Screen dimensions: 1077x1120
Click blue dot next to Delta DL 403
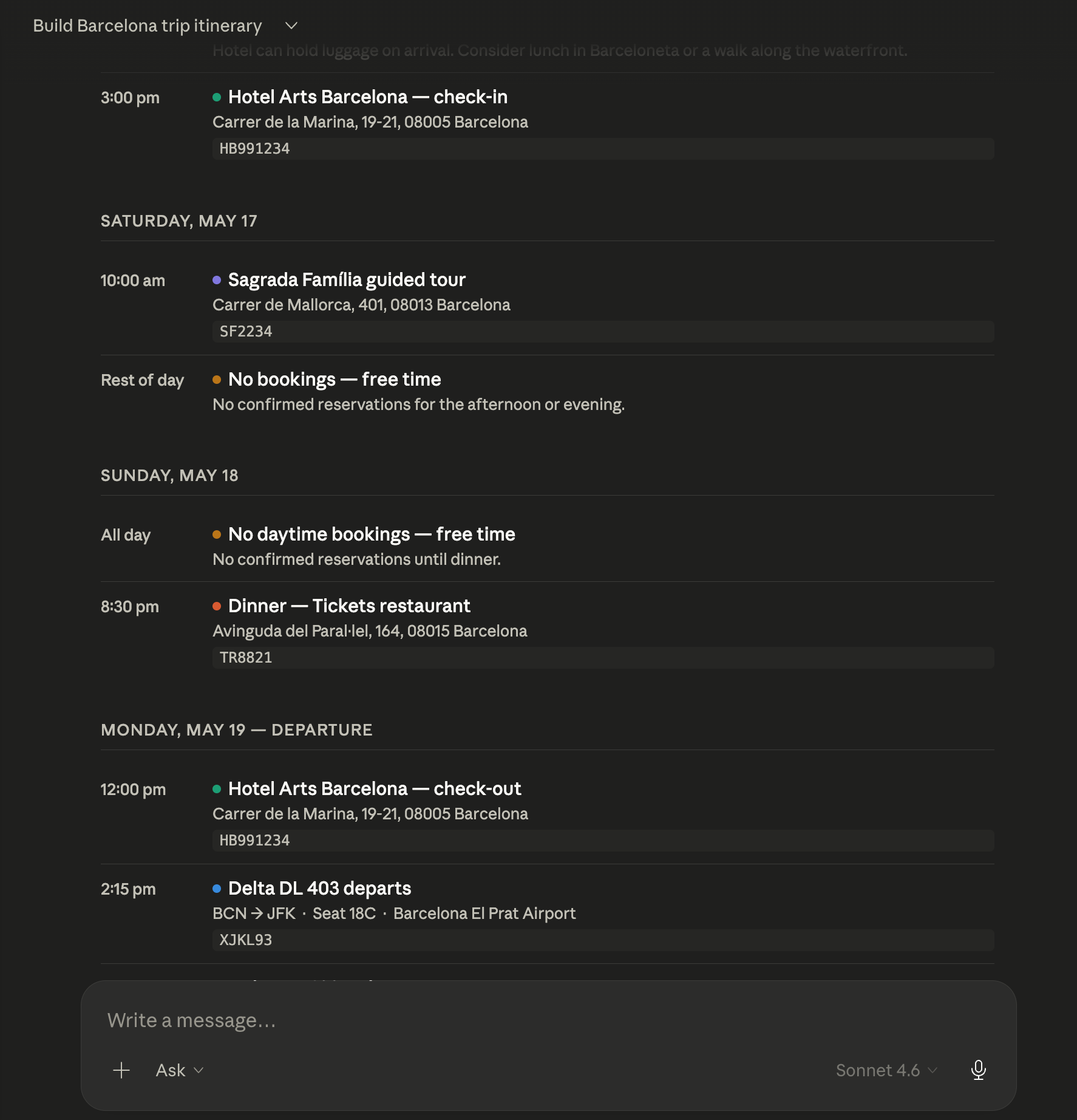click(x=217, y=889)
